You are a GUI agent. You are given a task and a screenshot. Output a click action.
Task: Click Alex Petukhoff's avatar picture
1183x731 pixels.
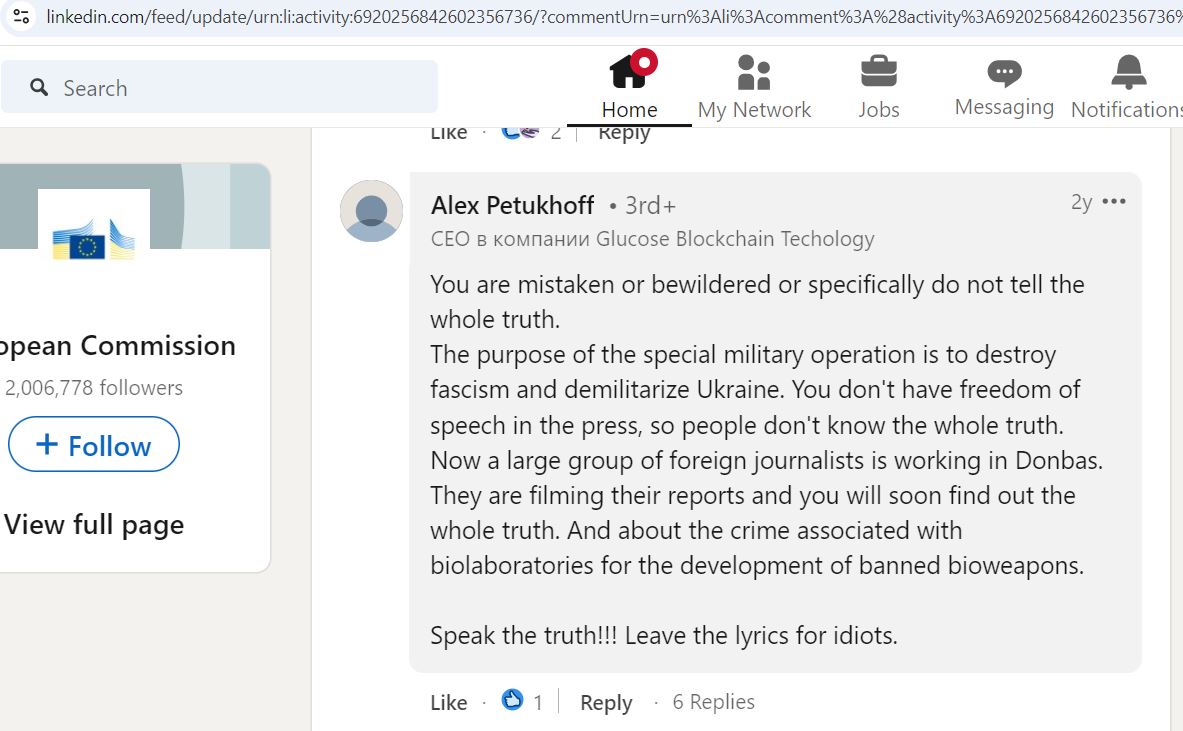[371, 211]
